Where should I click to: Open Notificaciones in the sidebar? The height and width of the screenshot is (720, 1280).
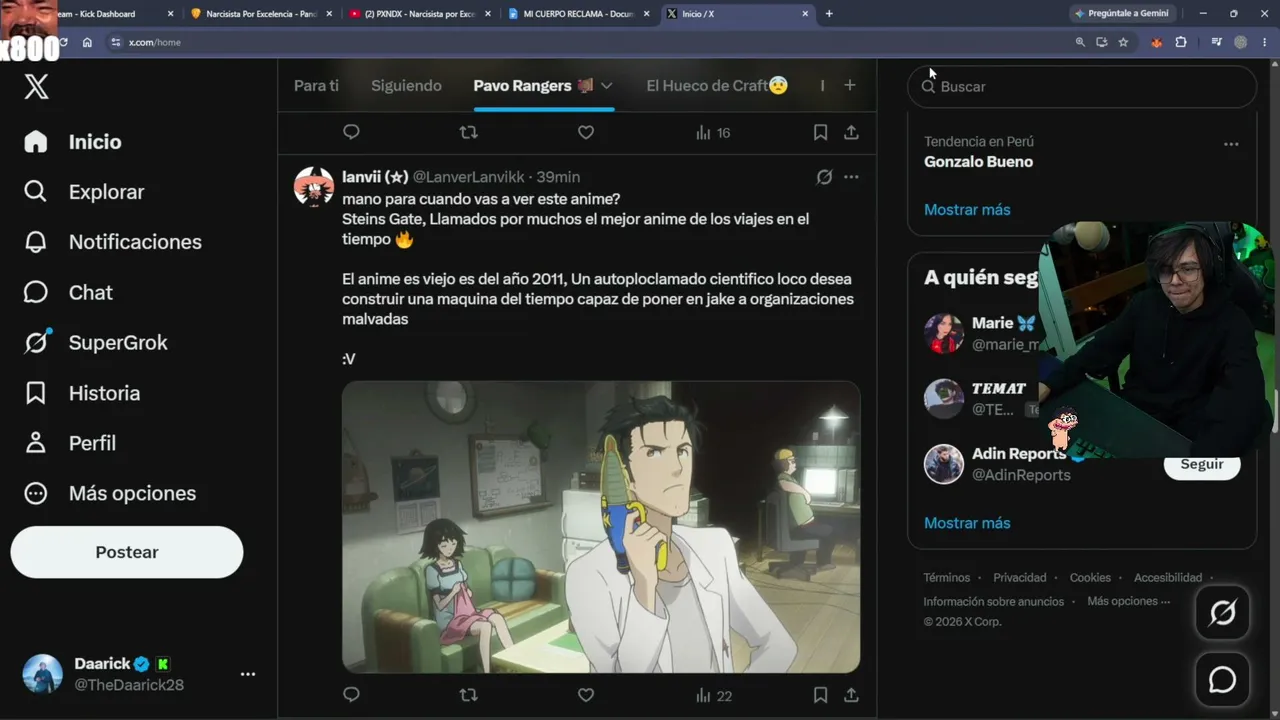click(x=113, y=242)
